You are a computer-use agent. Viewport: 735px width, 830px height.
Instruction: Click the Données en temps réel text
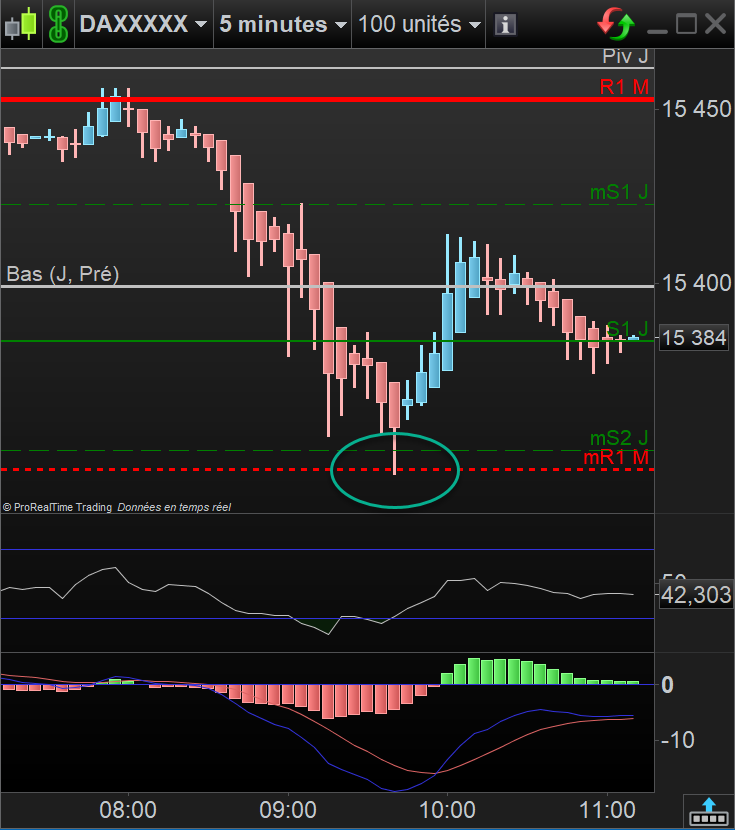pyautogui.click(x=174, y=507)
